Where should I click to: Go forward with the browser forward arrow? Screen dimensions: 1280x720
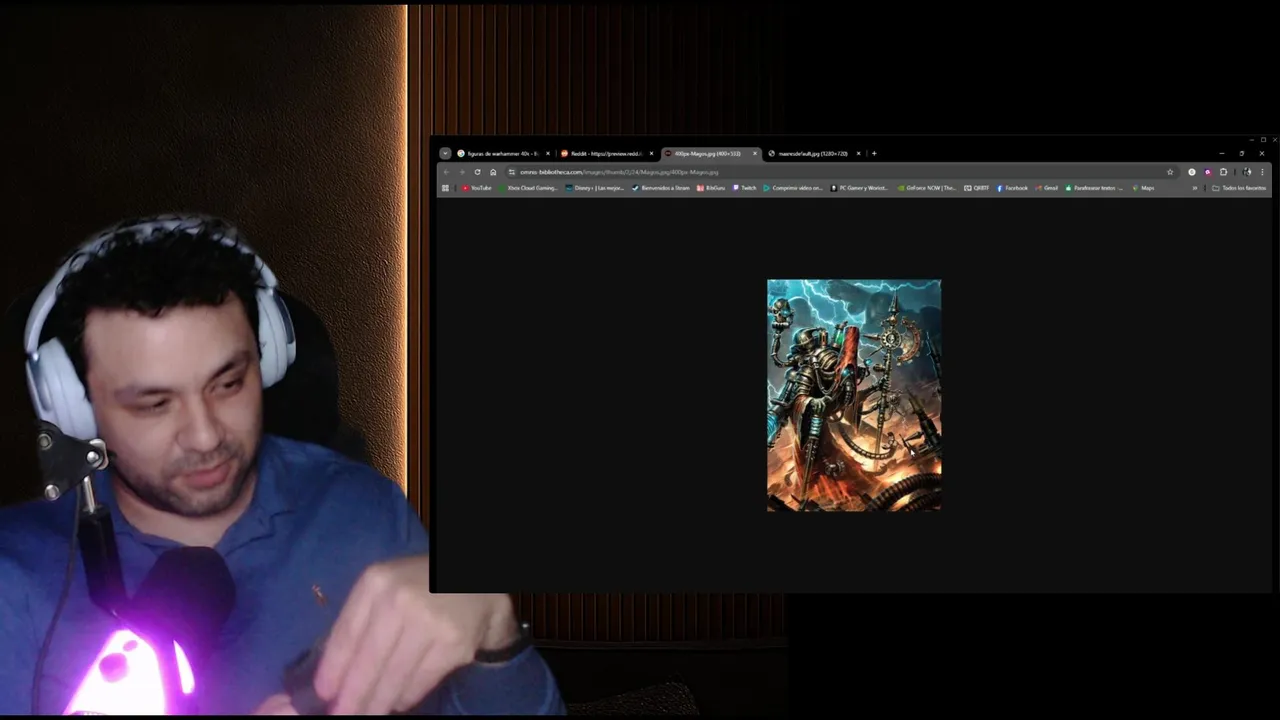(x=462, y=172)
